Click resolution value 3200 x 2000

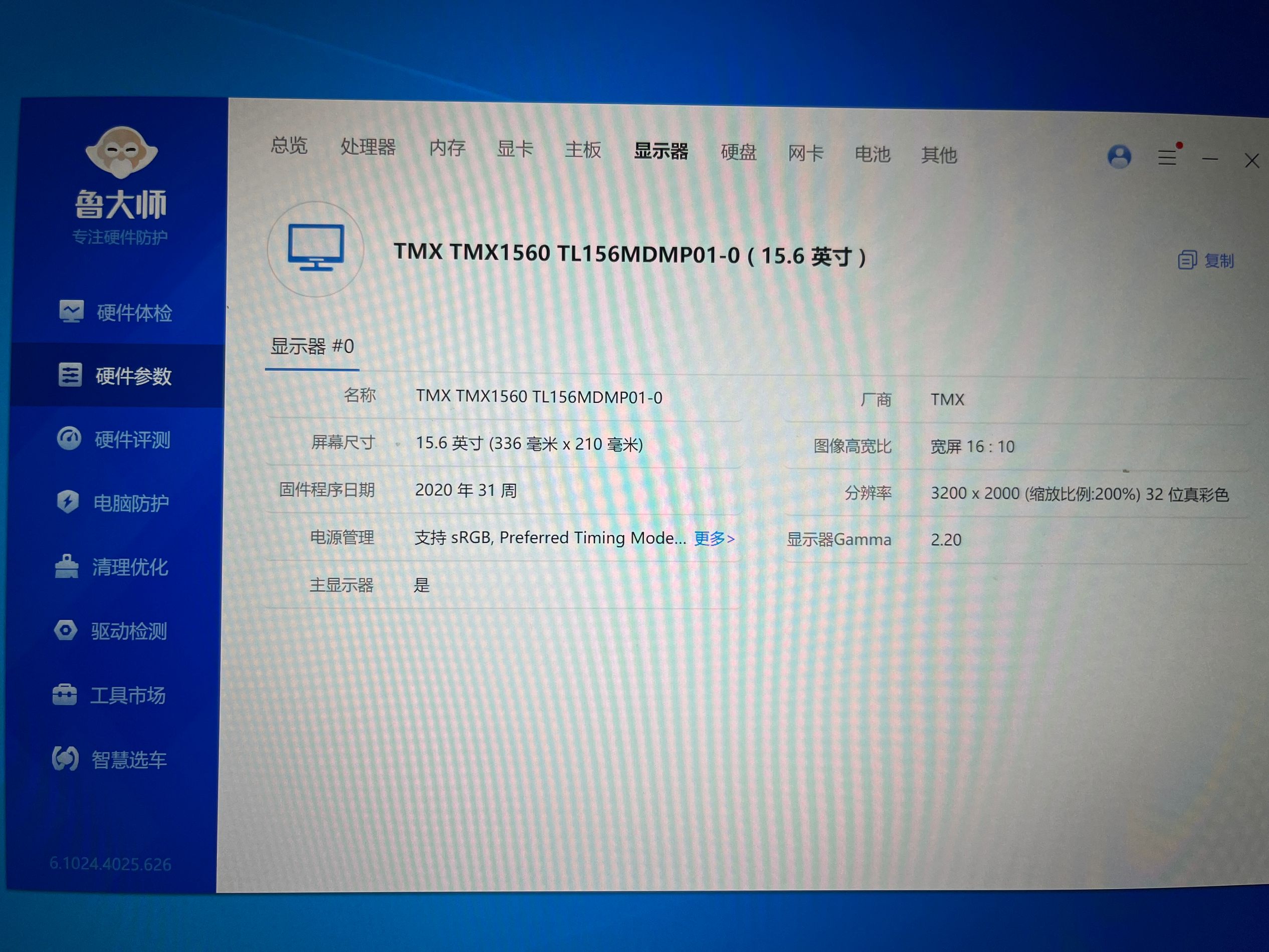pyautogui.click(x=975, y=493)
